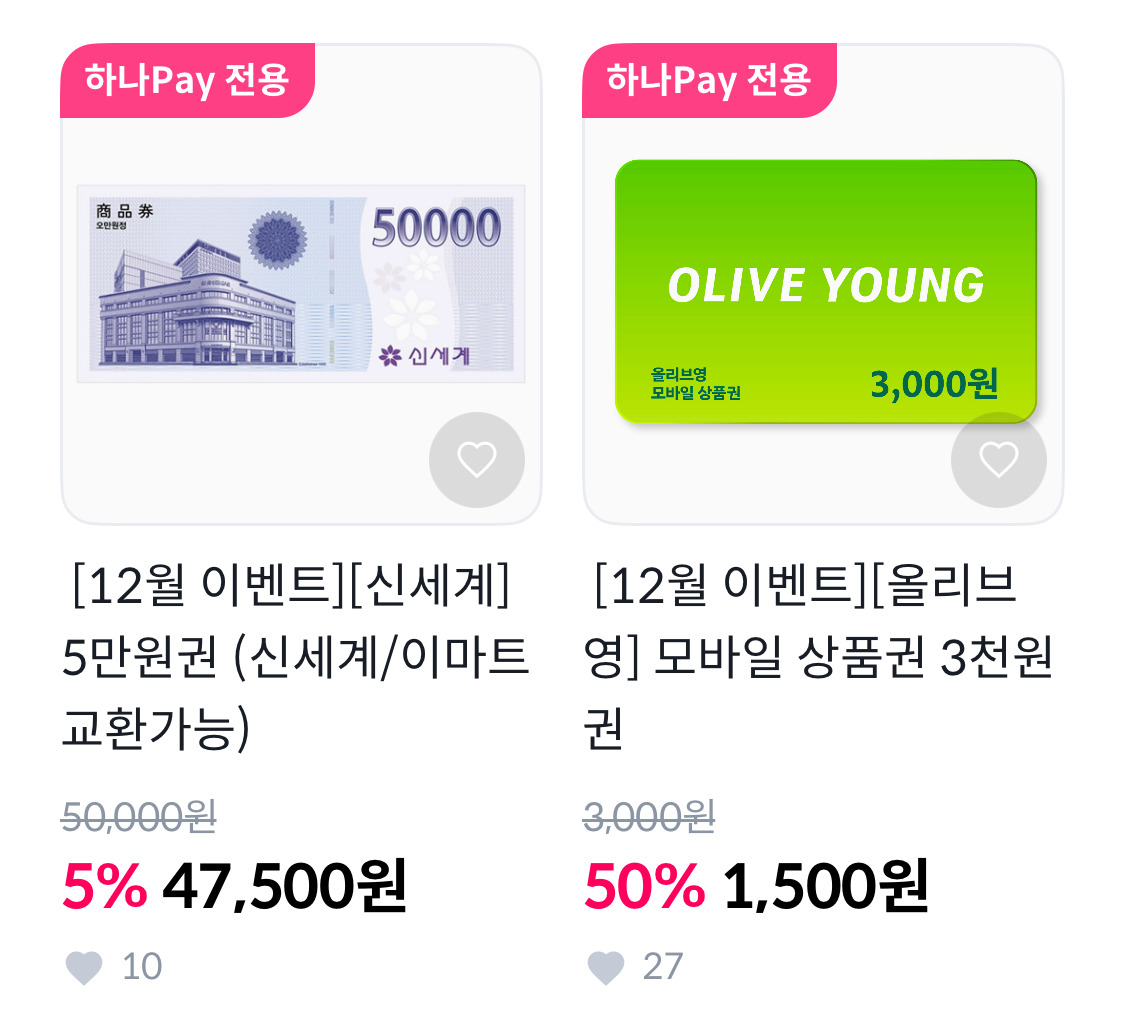Open the Shinsegae 50000 gift certificate image
1125x1021 pixels.
[301, 283]
